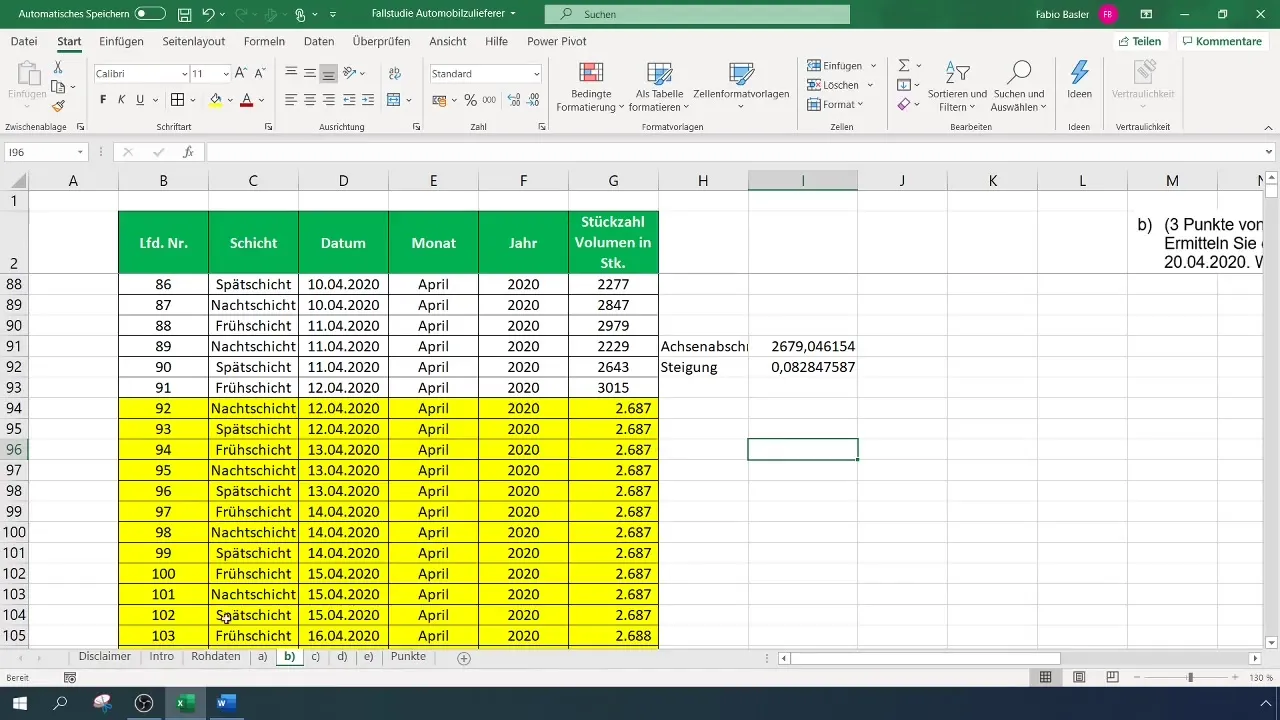Click the AutoSum sigma icon
Viewport: 1280px width, 720px height.
[x=904, y=66]
